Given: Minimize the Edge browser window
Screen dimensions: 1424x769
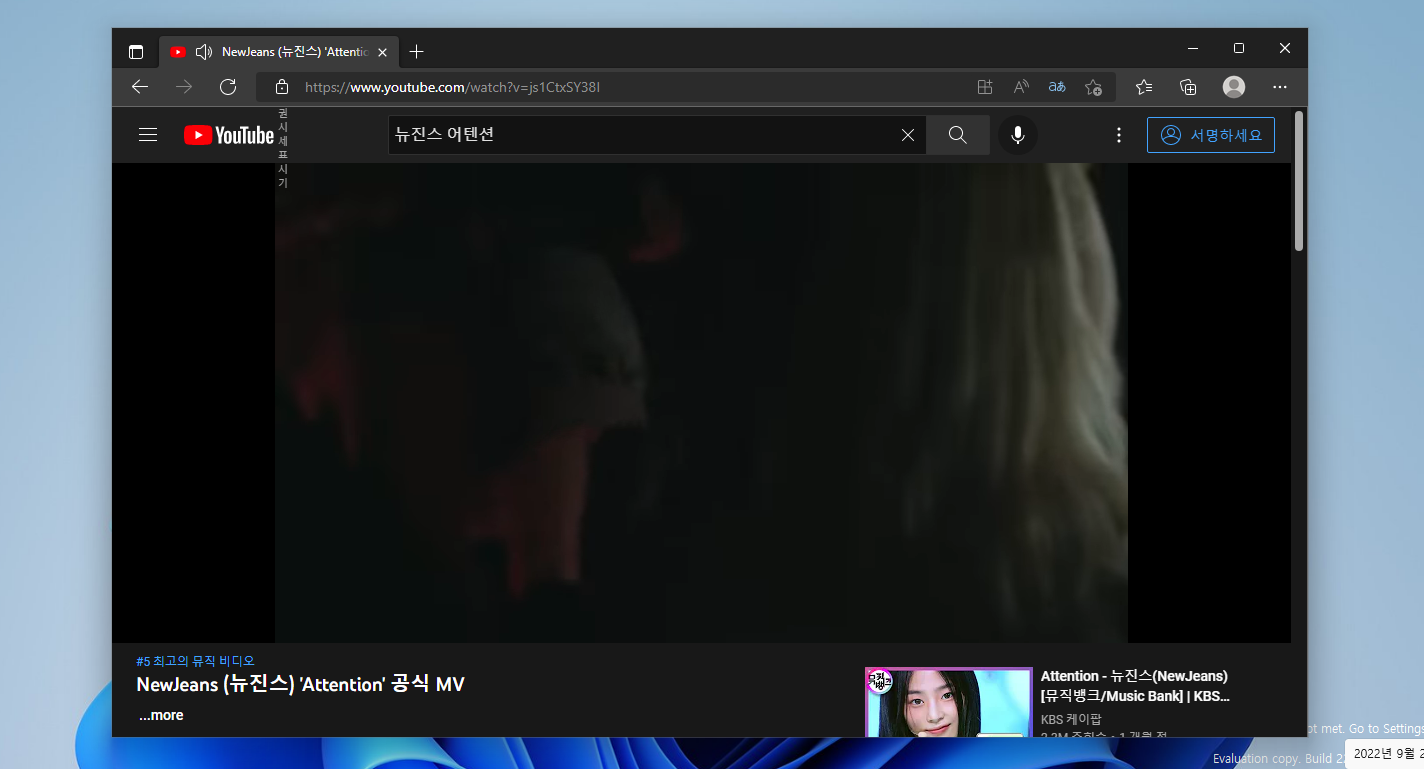Looking at the screenshot, I should coord(1193,48).
